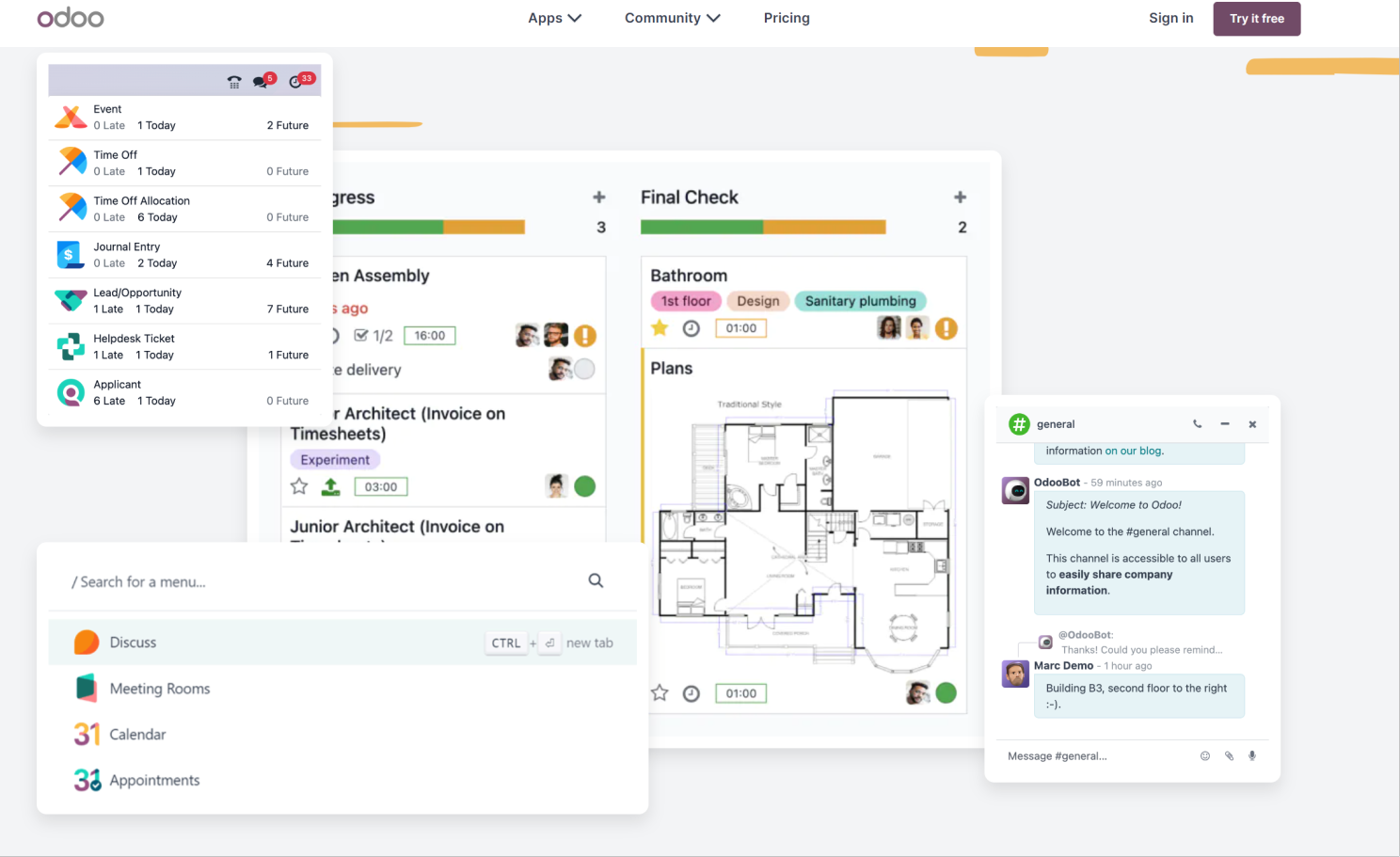This screenshot has height=857, width=1400.
Task: Open the Pricing page
Action: point(787,18)
